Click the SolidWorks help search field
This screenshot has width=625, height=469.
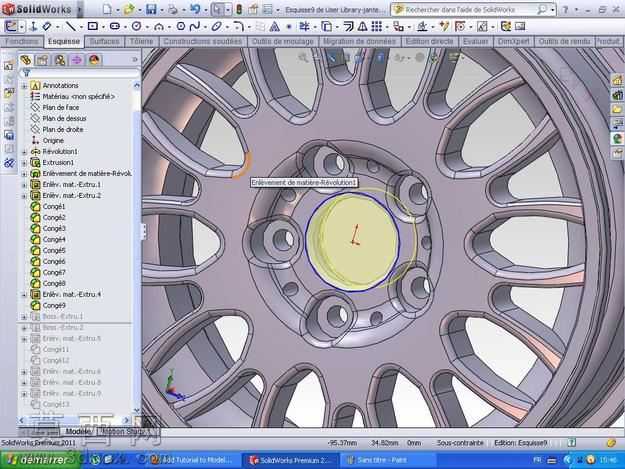coord(470,9)
